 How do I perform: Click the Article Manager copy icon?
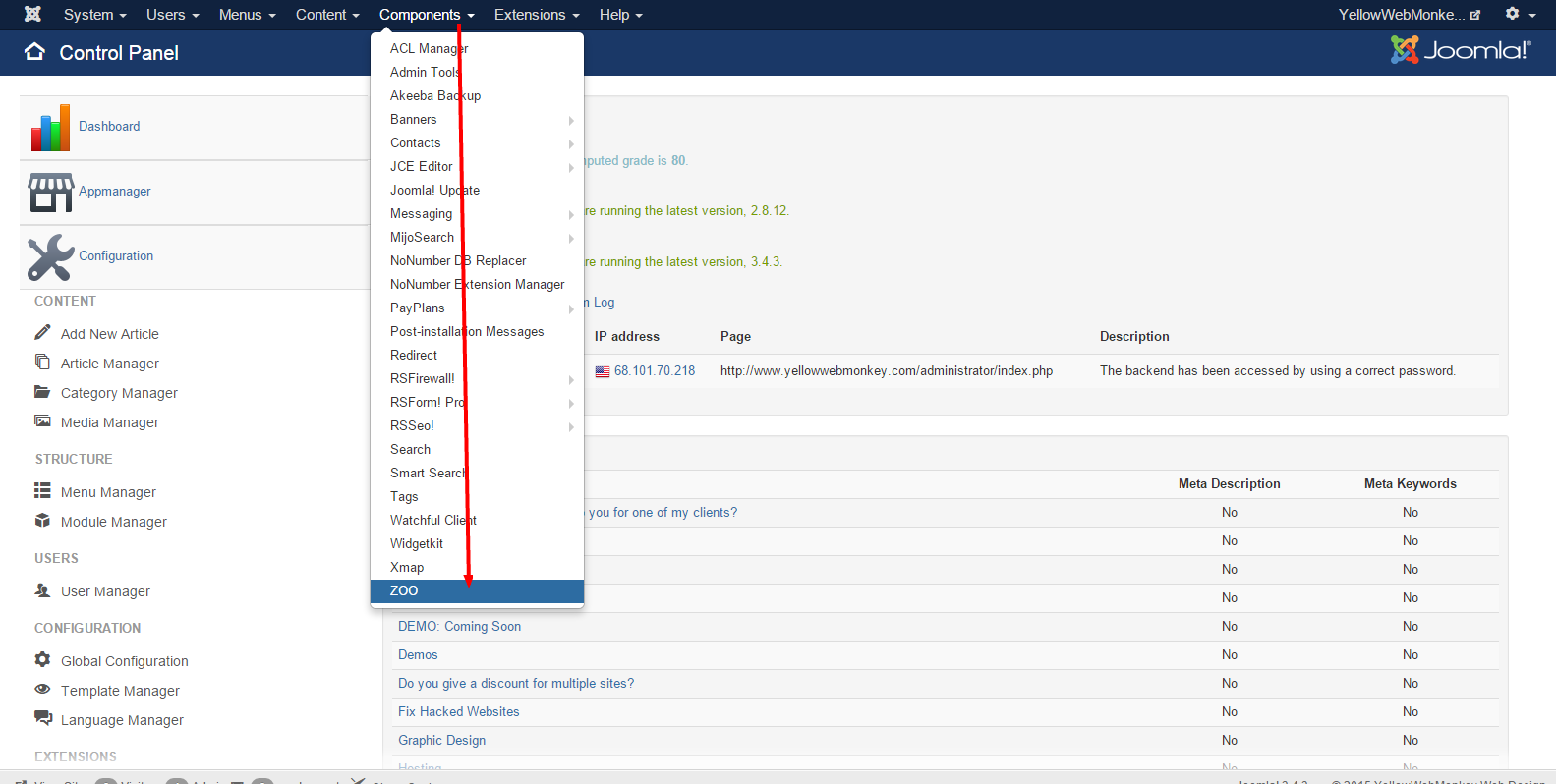click(42, 362)
